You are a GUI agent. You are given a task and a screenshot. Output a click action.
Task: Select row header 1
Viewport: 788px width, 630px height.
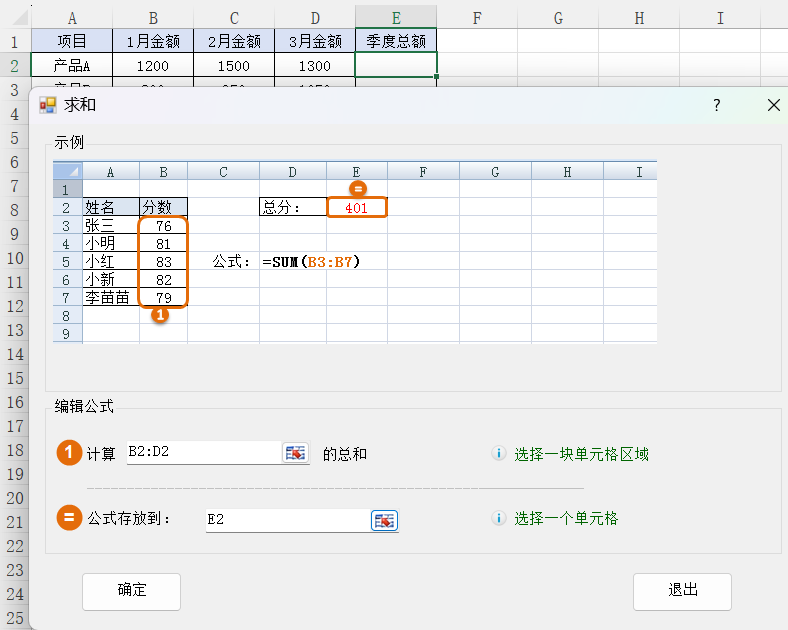15,41
